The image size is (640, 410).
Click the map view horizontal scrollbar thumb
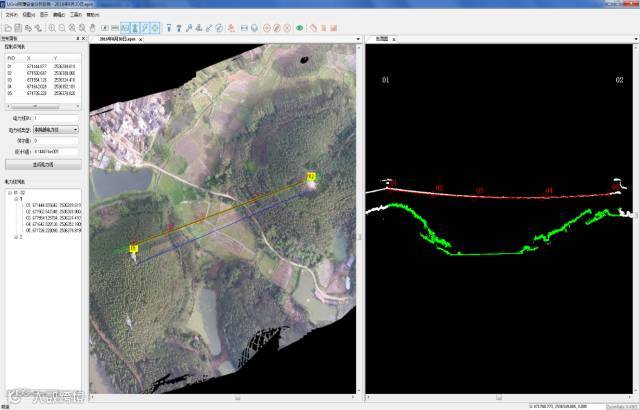(238, 397)
